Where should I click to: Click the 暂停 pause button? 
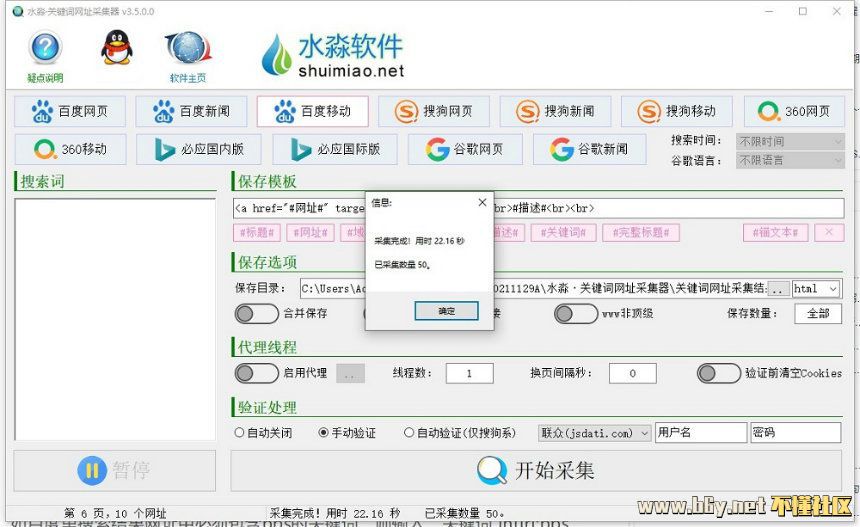115,471
